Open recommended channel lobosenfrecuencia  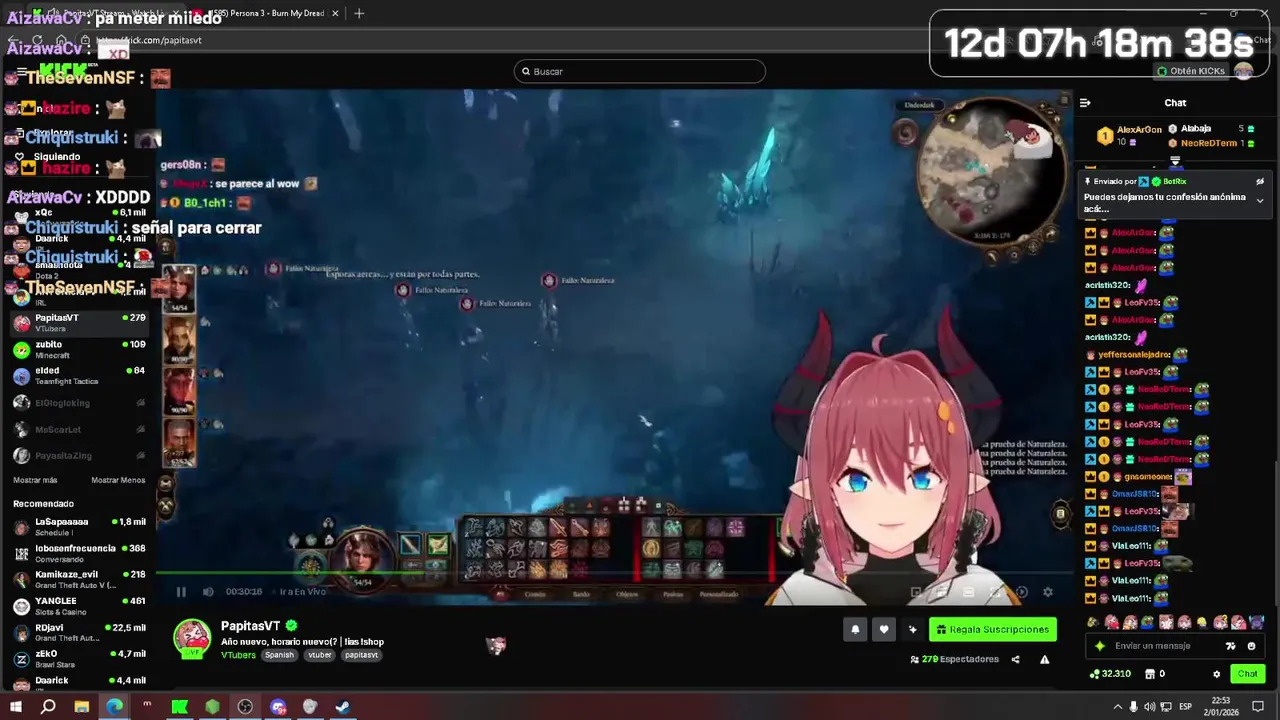[78, 553]
